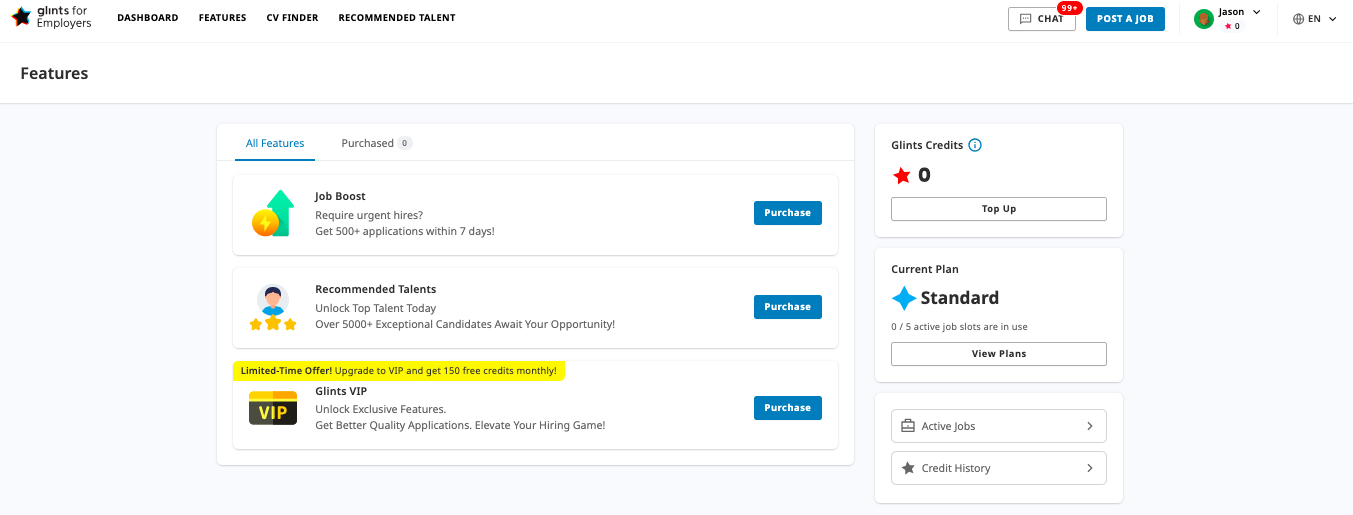This screenshot has width=1353, height=515.
Task: Click the Glints VIP badge icon
Action: (273, 408)
